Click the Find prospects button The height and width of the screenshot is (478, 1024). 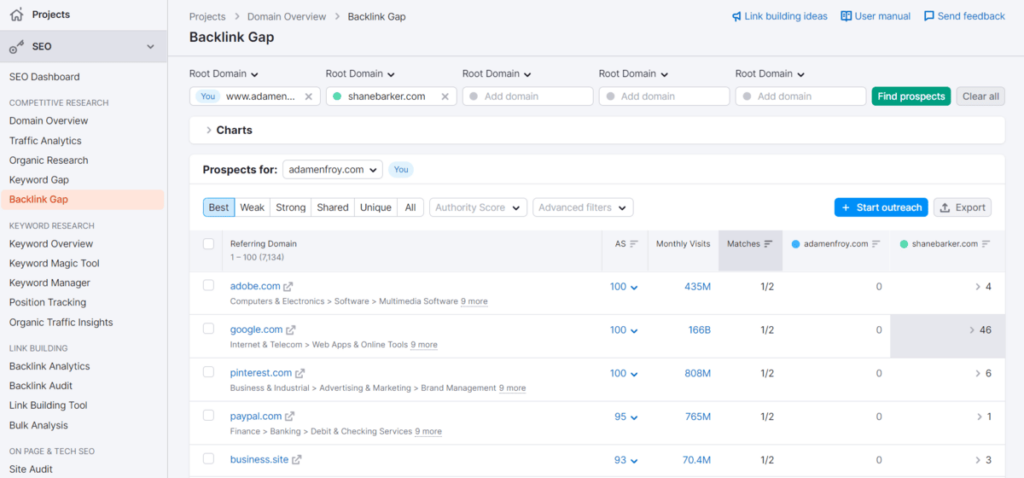point(911,97)
